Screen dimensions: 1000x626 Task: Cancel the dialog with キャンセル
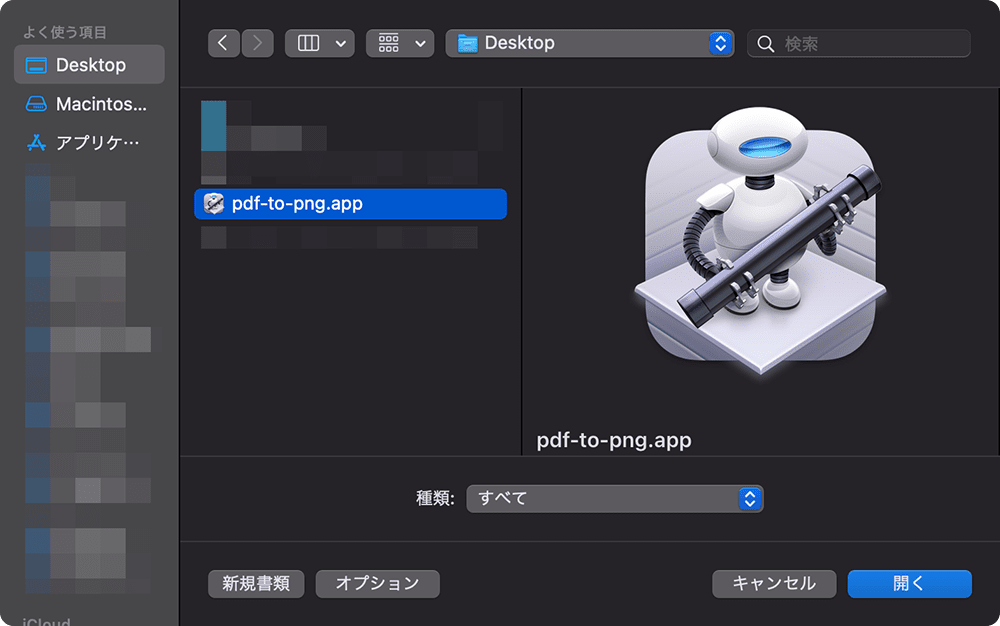point(774,584)
